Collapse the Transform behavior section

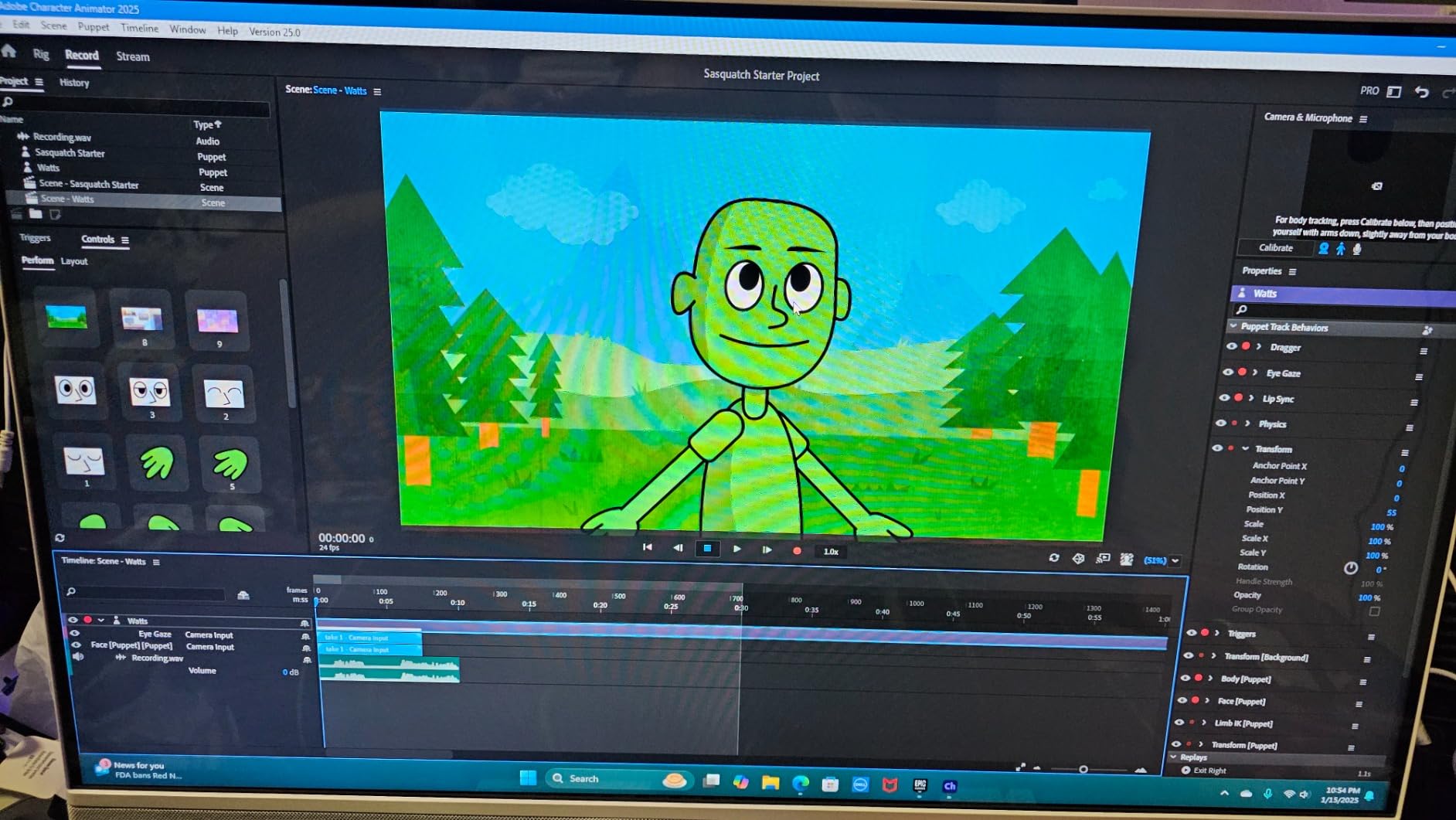[1246, 448]
